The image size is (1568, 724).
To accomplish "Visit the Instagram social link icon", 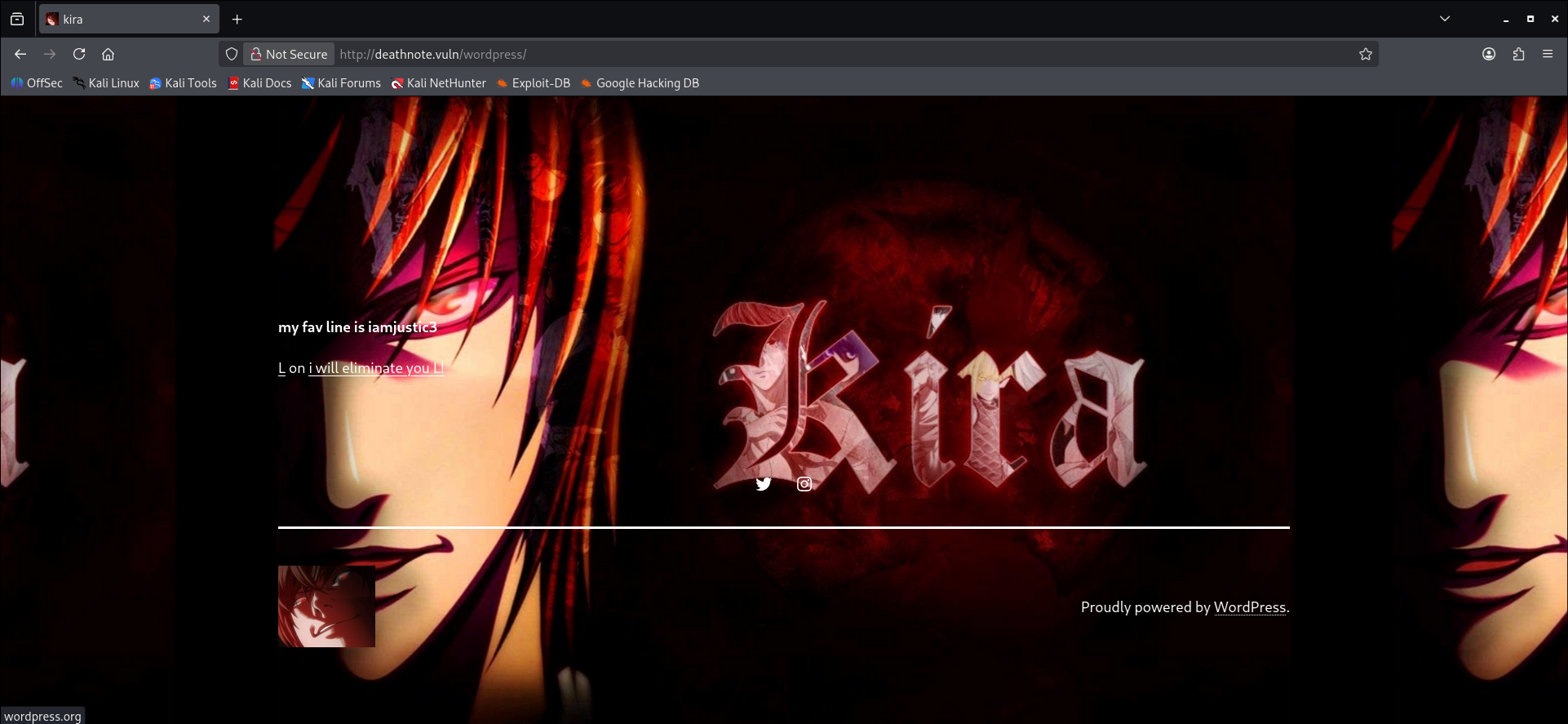I will click(804, 484).
